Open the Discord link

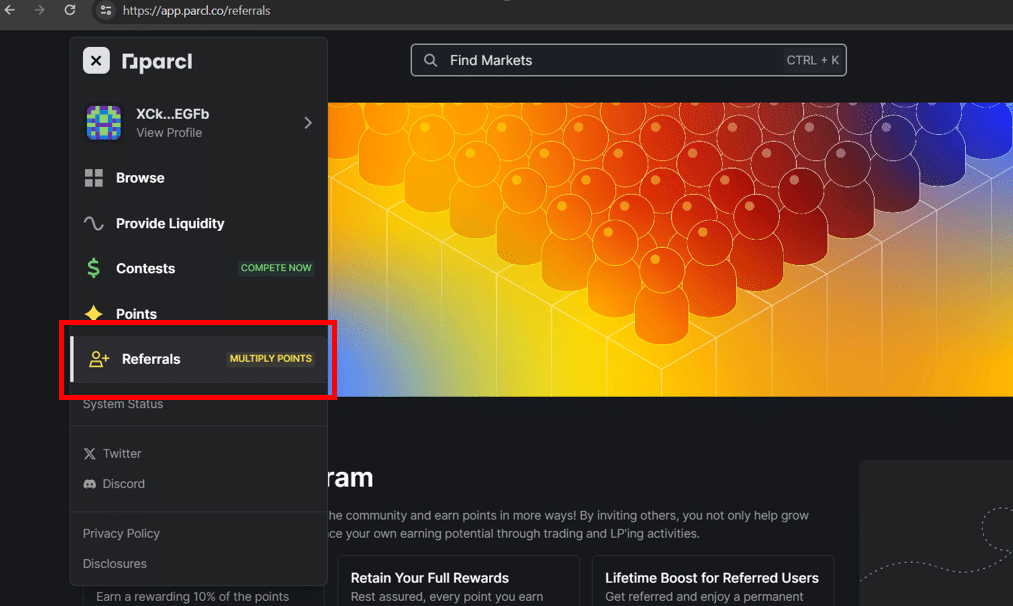click(x=123, y=484)
